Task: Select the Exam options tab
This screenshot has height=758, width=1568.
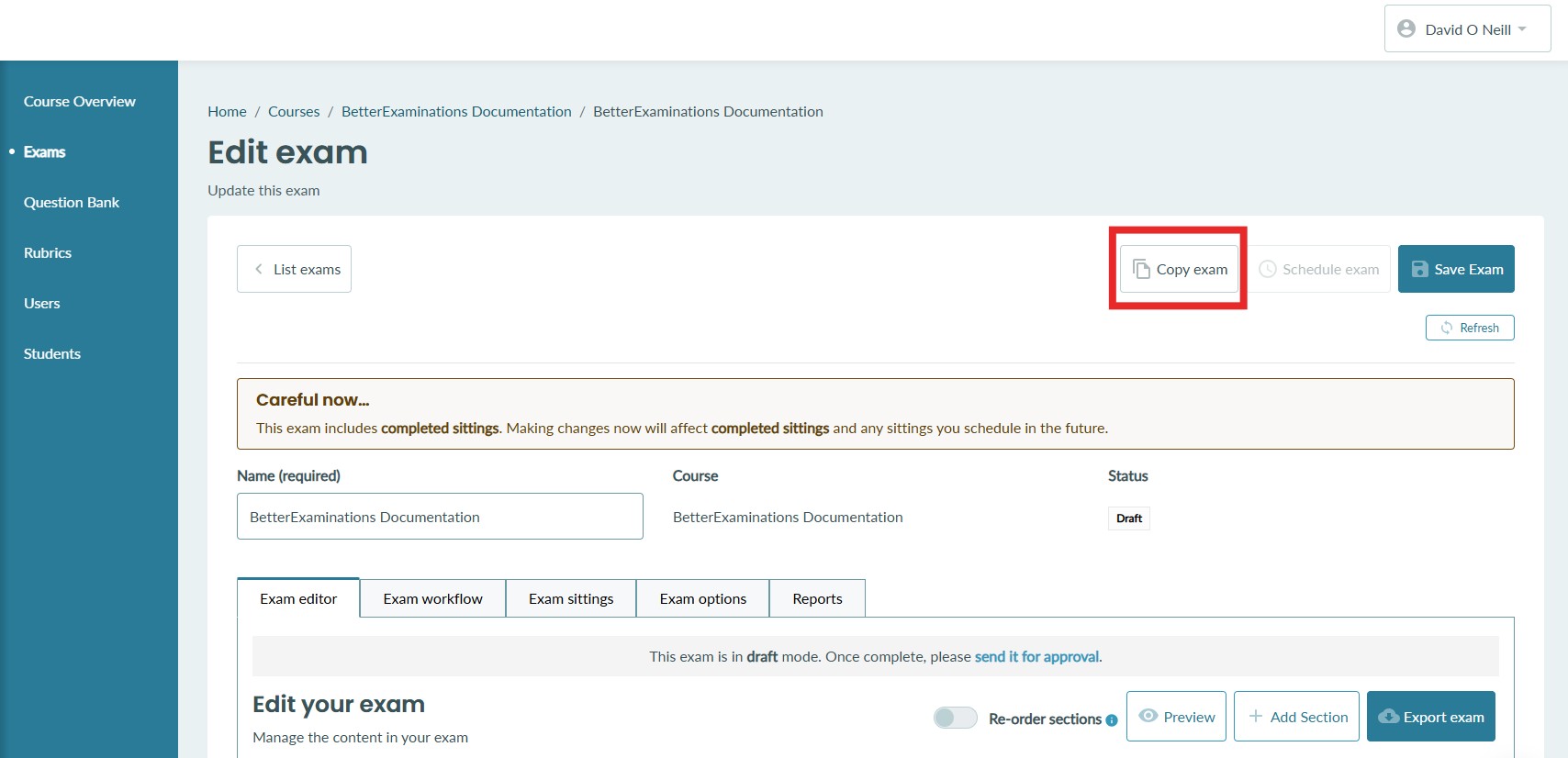Action: pos(702,598)
